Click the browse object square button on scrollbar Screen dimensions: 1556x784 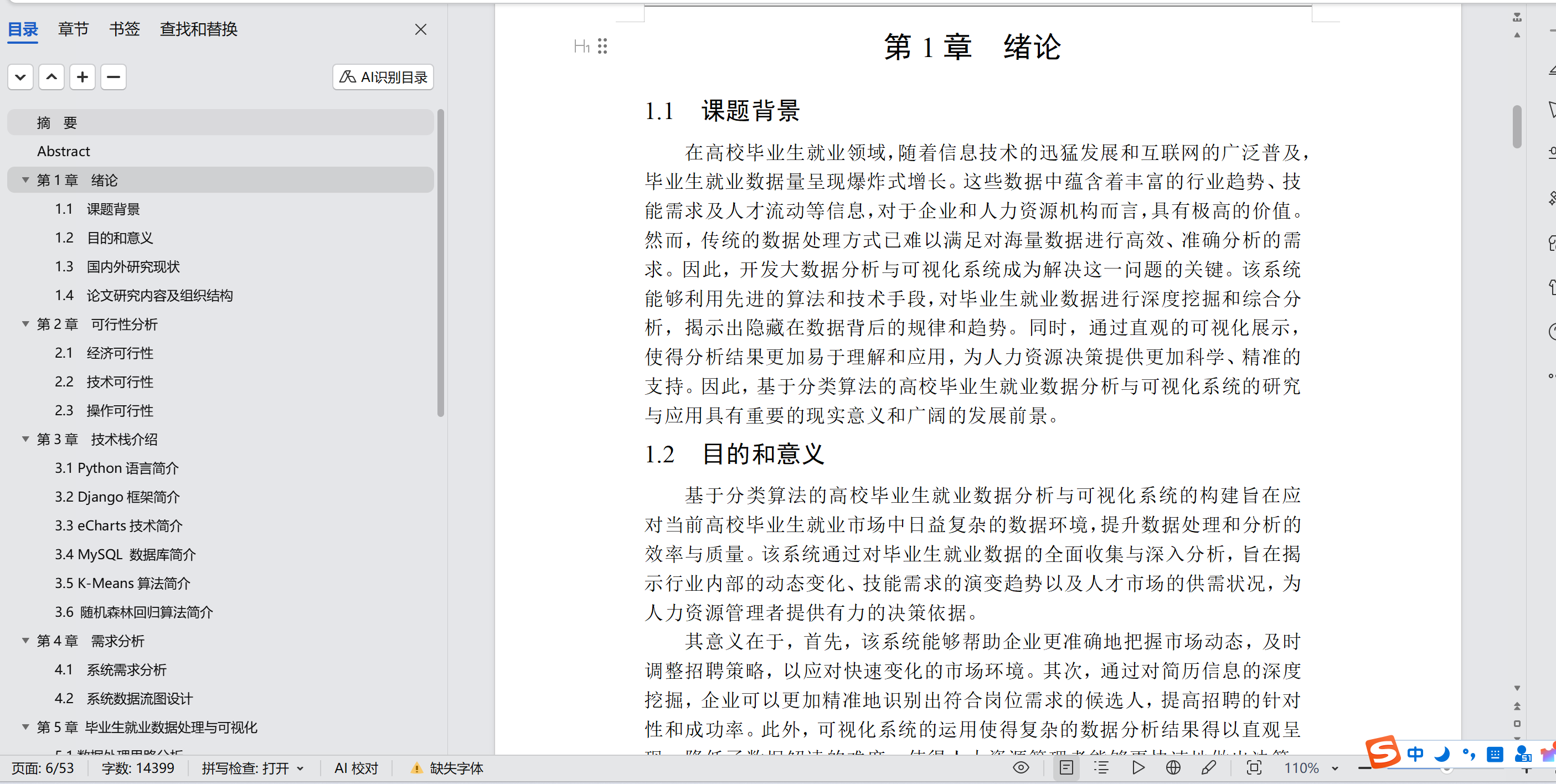click(1517, 724)
